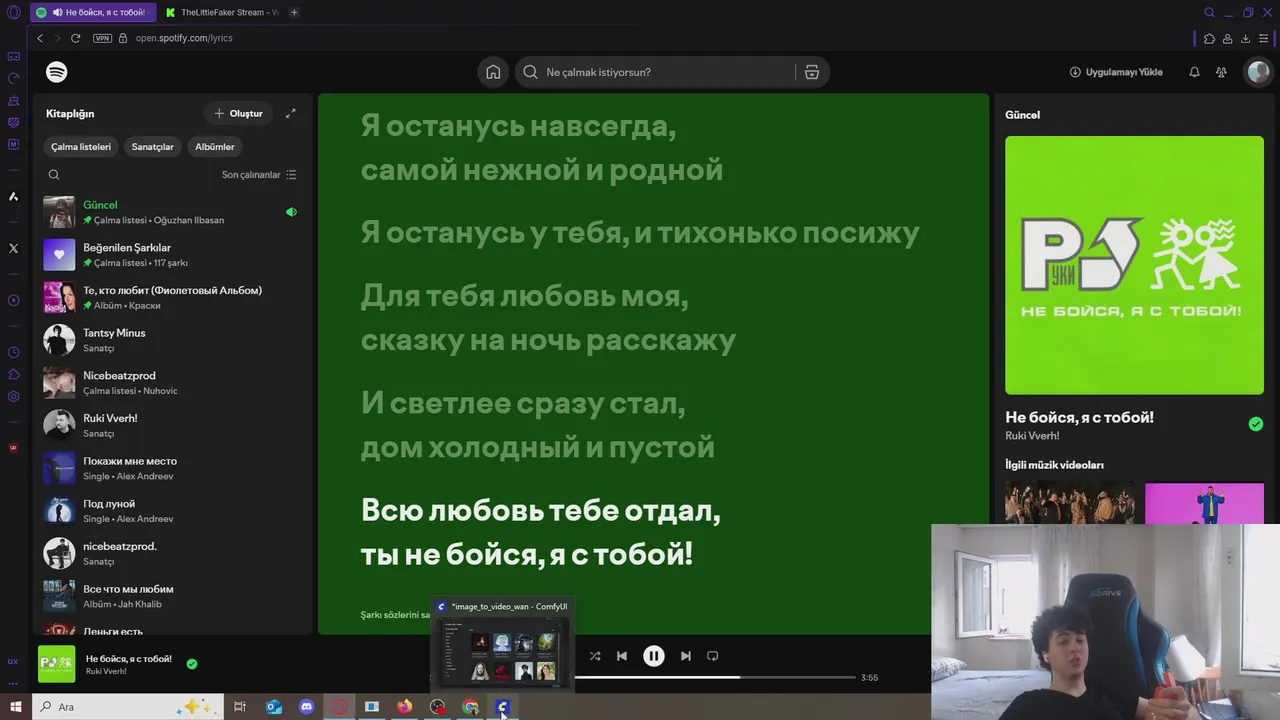Open settings gear in Opera sidebar
Image resolution: width=1280 pixels, height=720 pixels.
click(x=13, y=396)
